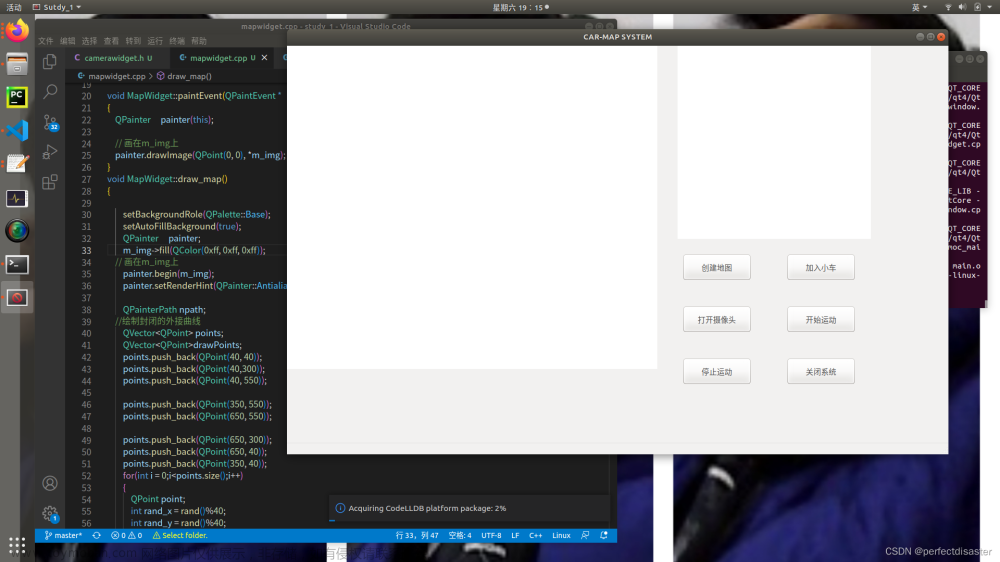
Task: Select the C++ language mode in status bar
Action: [x=536, y=536]
